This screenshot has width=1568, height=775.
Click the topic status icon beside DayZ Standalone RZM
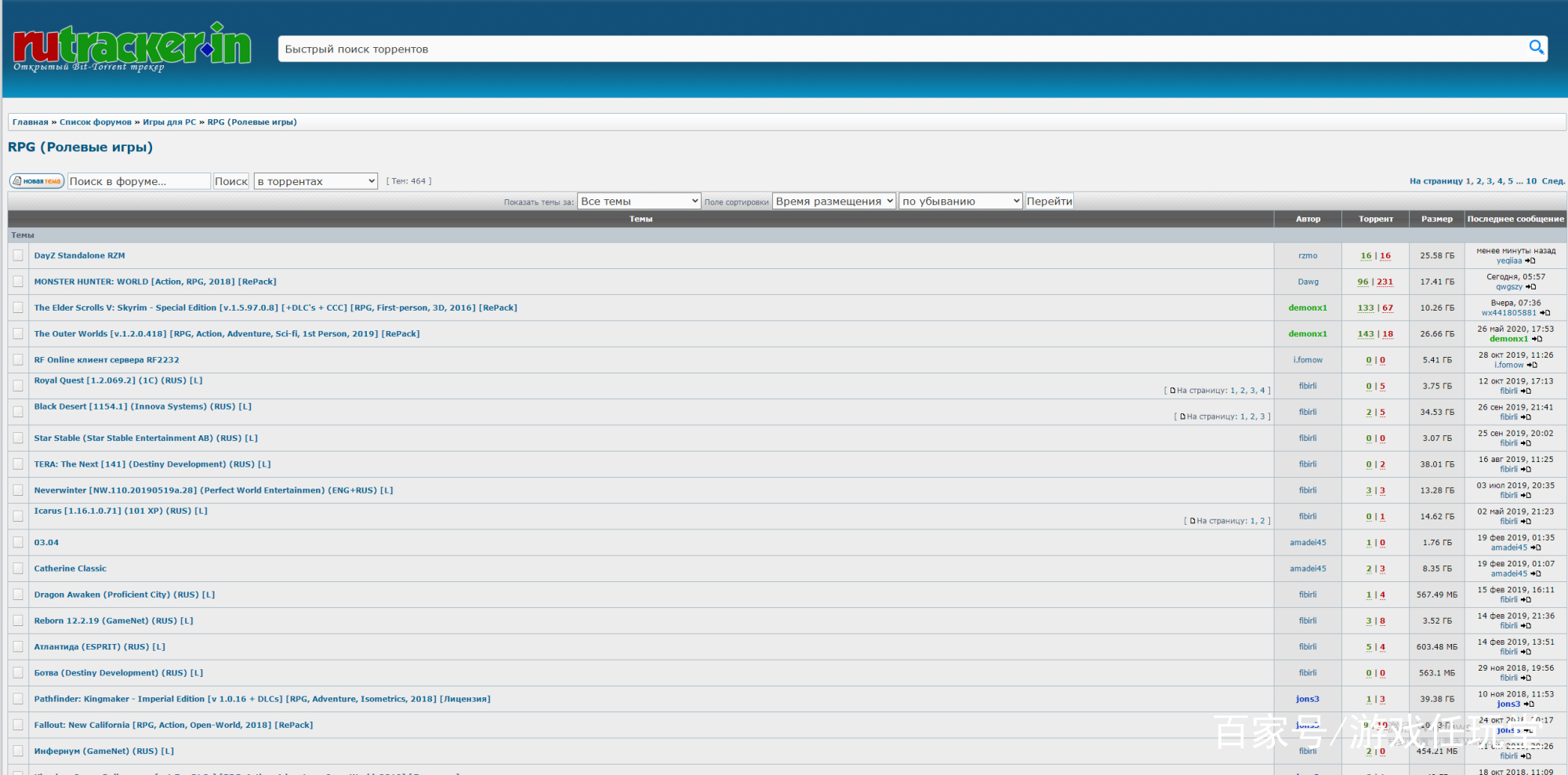[x=18, y=256]
